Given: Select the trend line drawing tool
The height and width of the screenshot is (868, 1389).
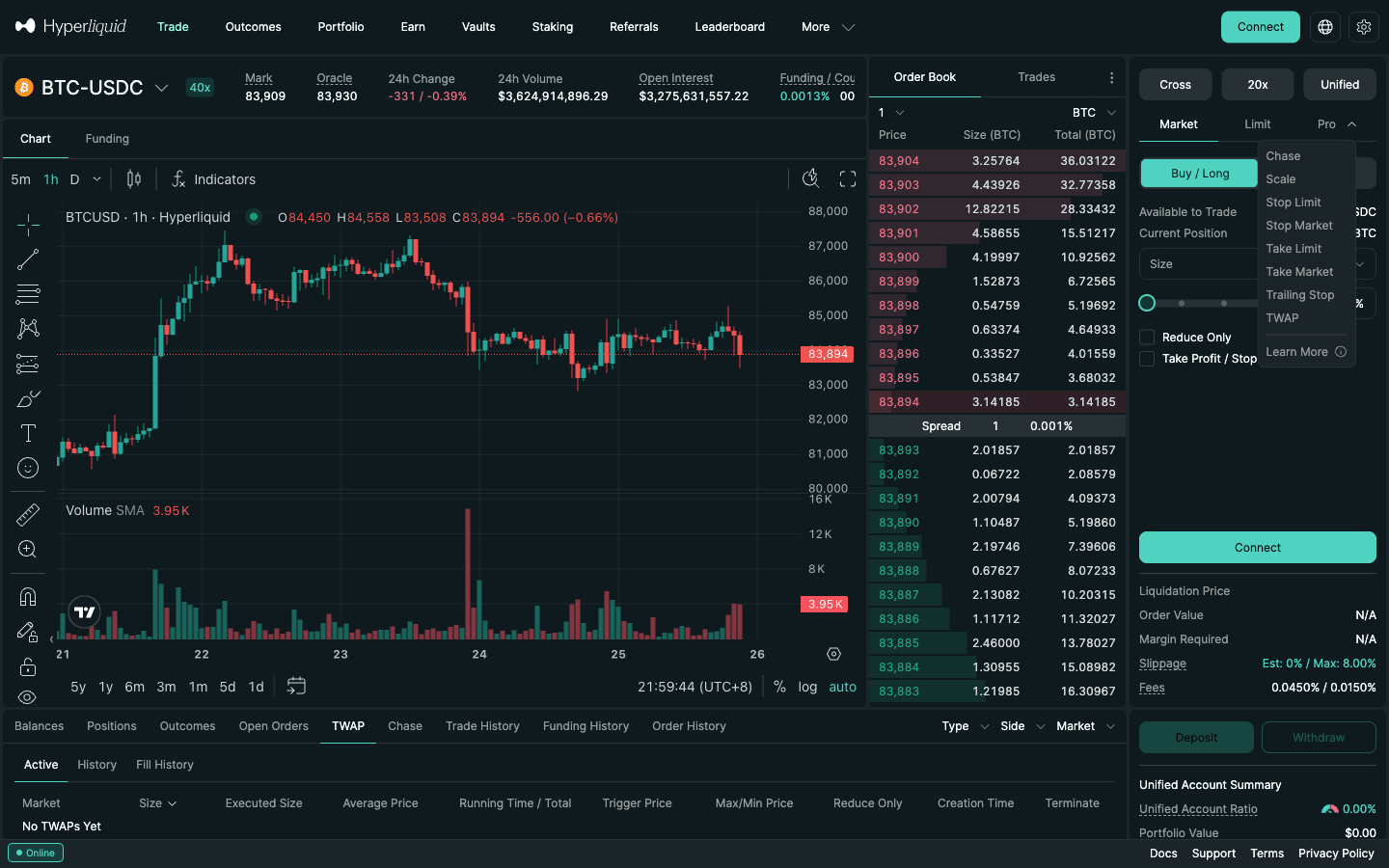Looking at the screenshot, I should (x=28, y=259).
